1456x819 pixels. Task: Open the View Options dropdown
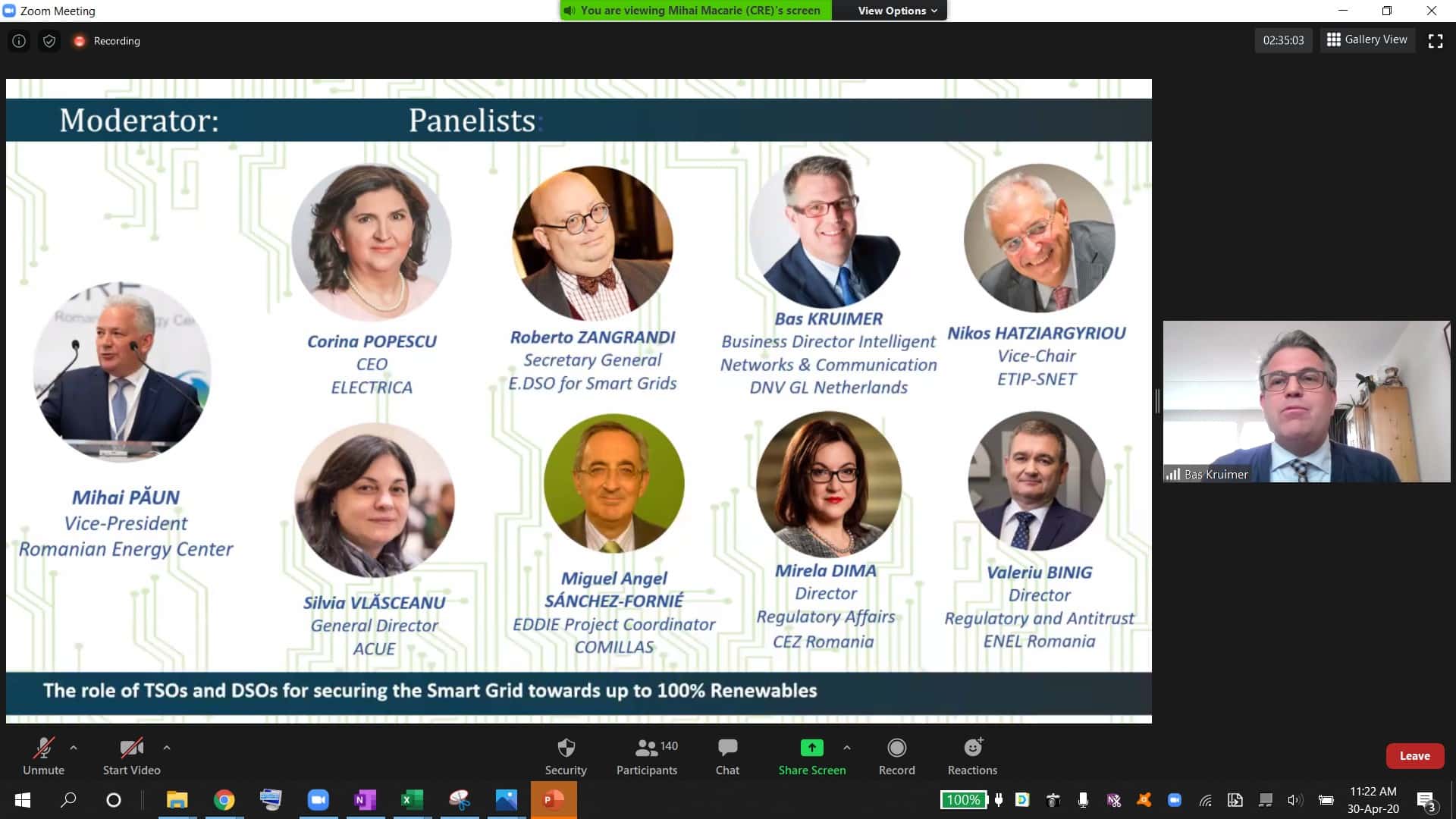(897, 11)
